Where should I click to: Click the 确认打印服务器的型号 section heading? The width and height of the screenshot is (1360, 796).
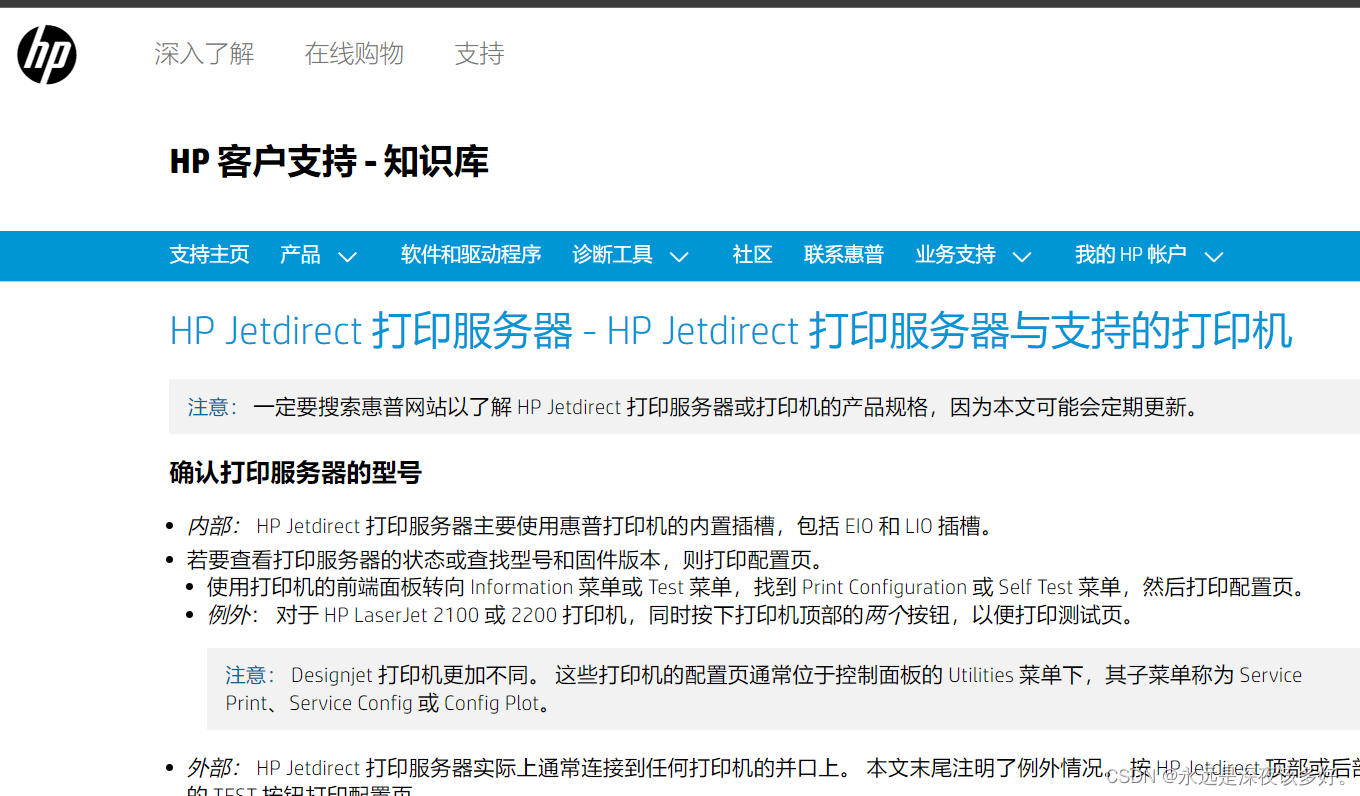coord(295,473)
